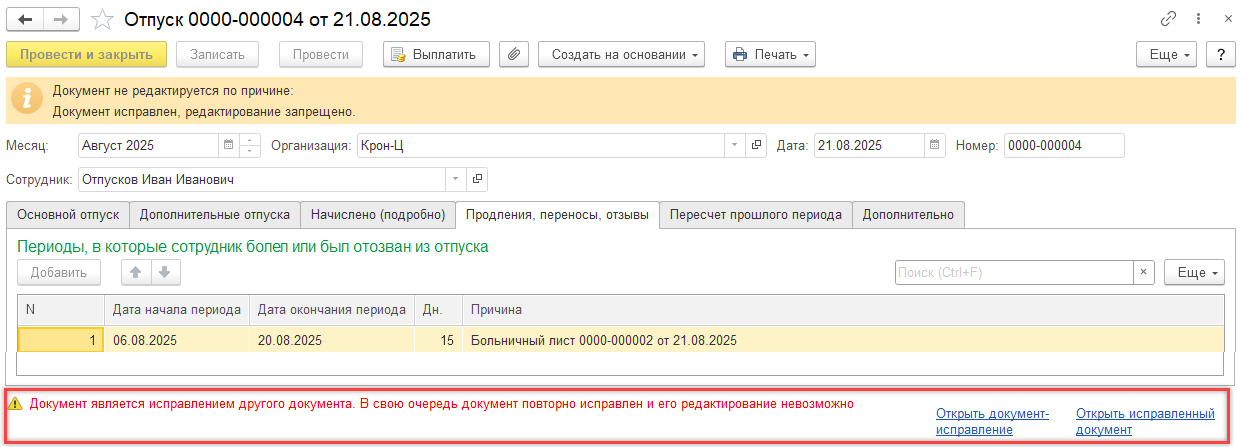Click into the Месяц field Август 2025

148,145
